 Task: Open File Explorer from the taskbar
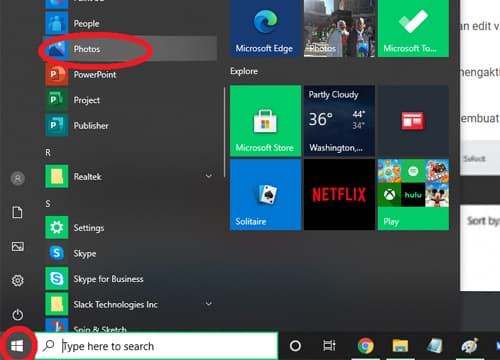tap(400, 346)
